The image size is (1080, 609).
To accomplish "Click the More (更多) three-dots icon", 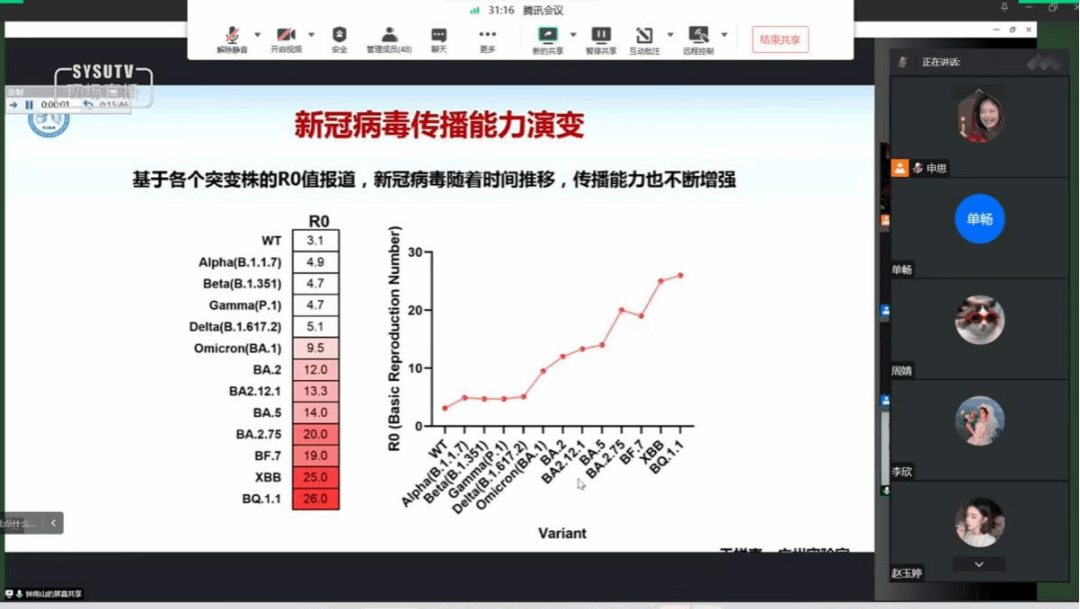I will pos(487,38).
